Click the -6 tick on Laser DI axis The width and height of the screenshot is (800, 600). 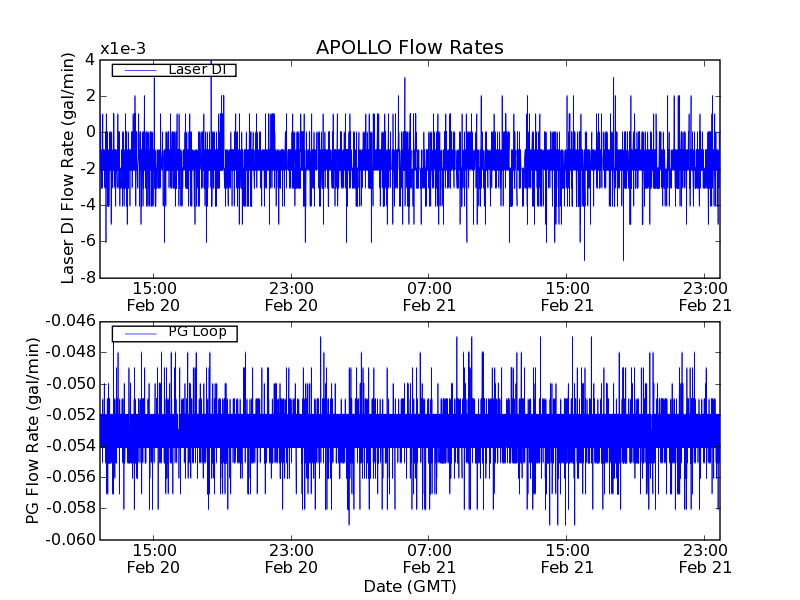click(87, 241)
